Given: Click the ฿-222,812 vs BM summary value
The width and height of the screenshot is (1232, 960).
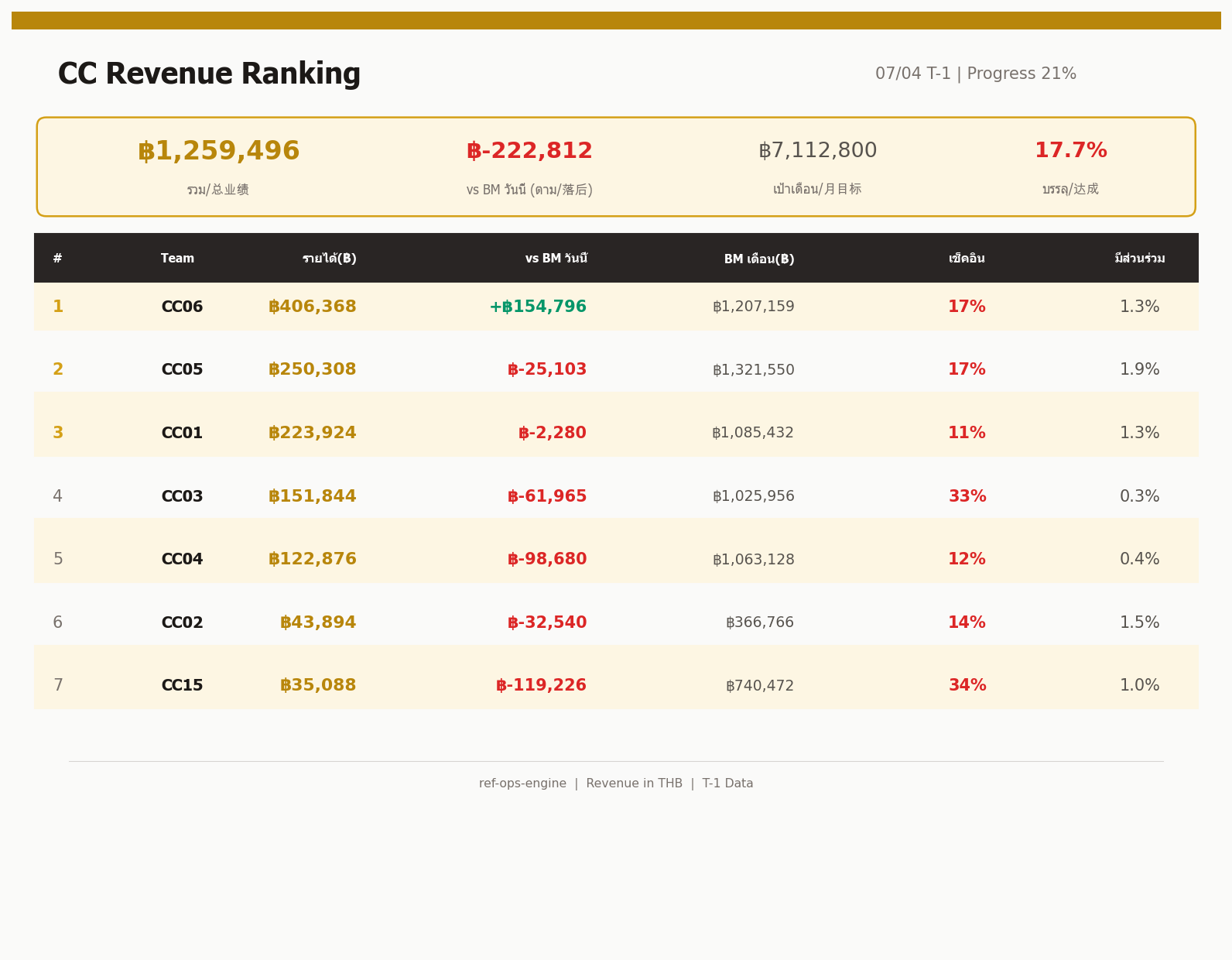Looking at the screenshot, I should (529, 152).
